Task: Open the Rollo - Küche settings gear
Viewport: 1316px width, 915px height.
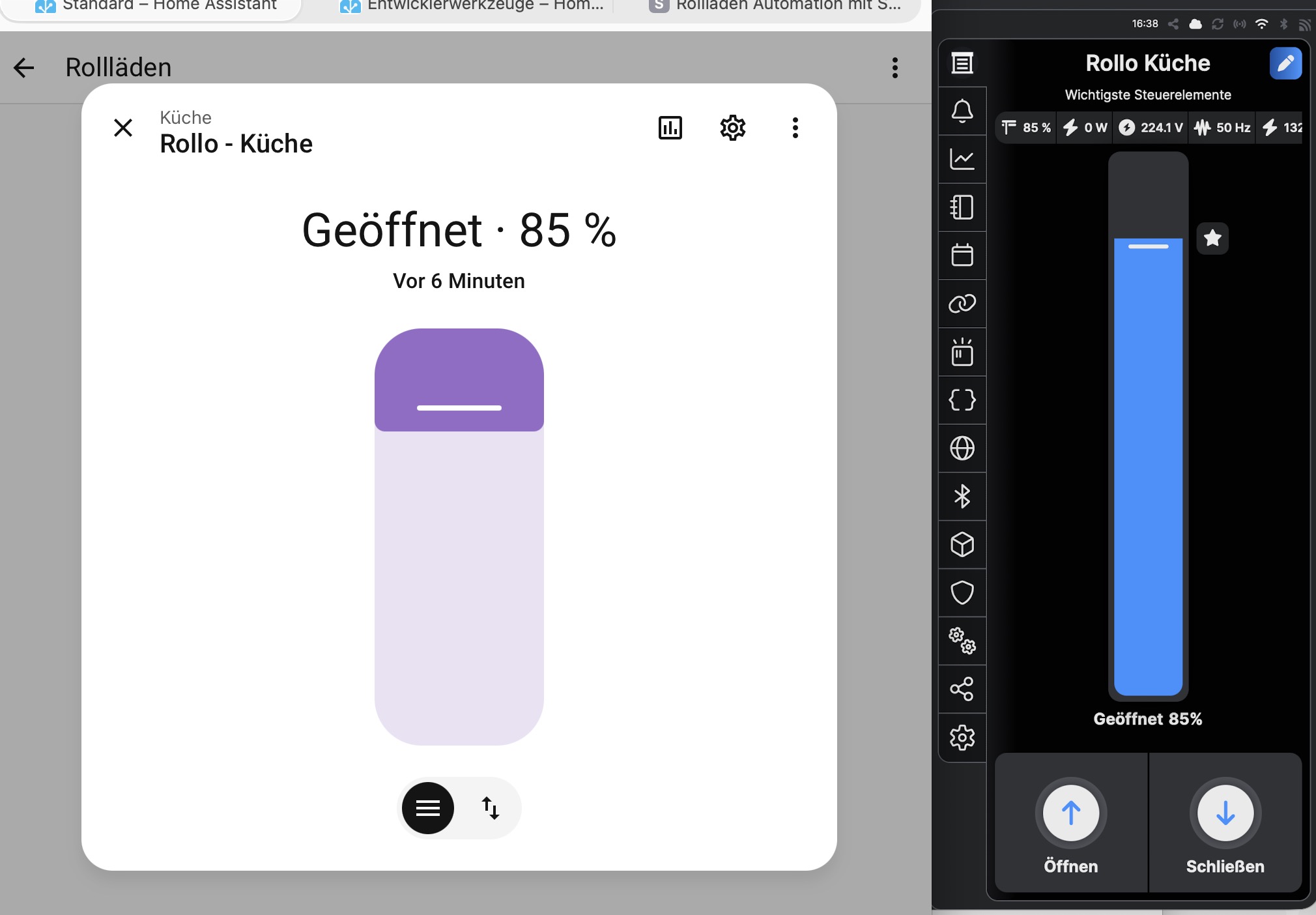Action: [732, 128]
